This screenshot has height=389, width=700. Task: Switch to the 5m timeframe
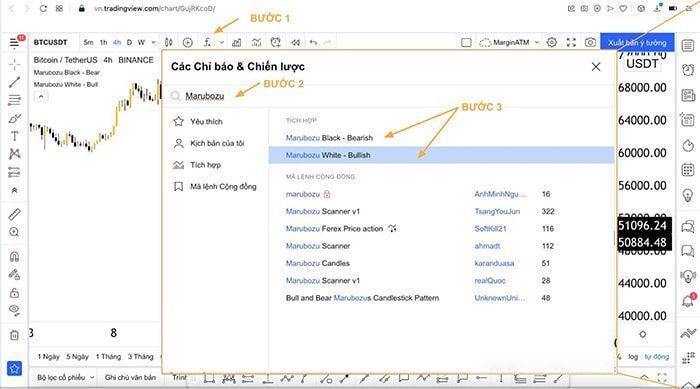tap(88, 42)
